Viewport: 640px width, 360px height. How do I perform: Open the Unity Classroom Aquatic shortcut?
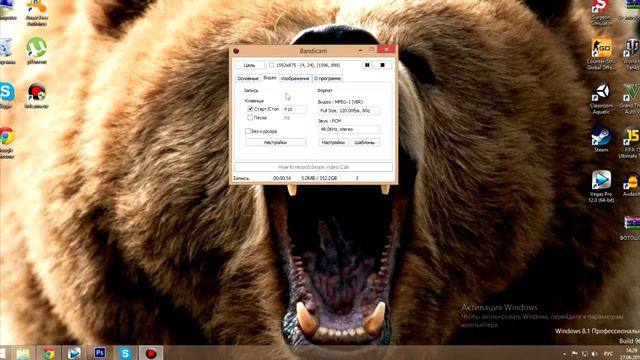coord(601,98)
